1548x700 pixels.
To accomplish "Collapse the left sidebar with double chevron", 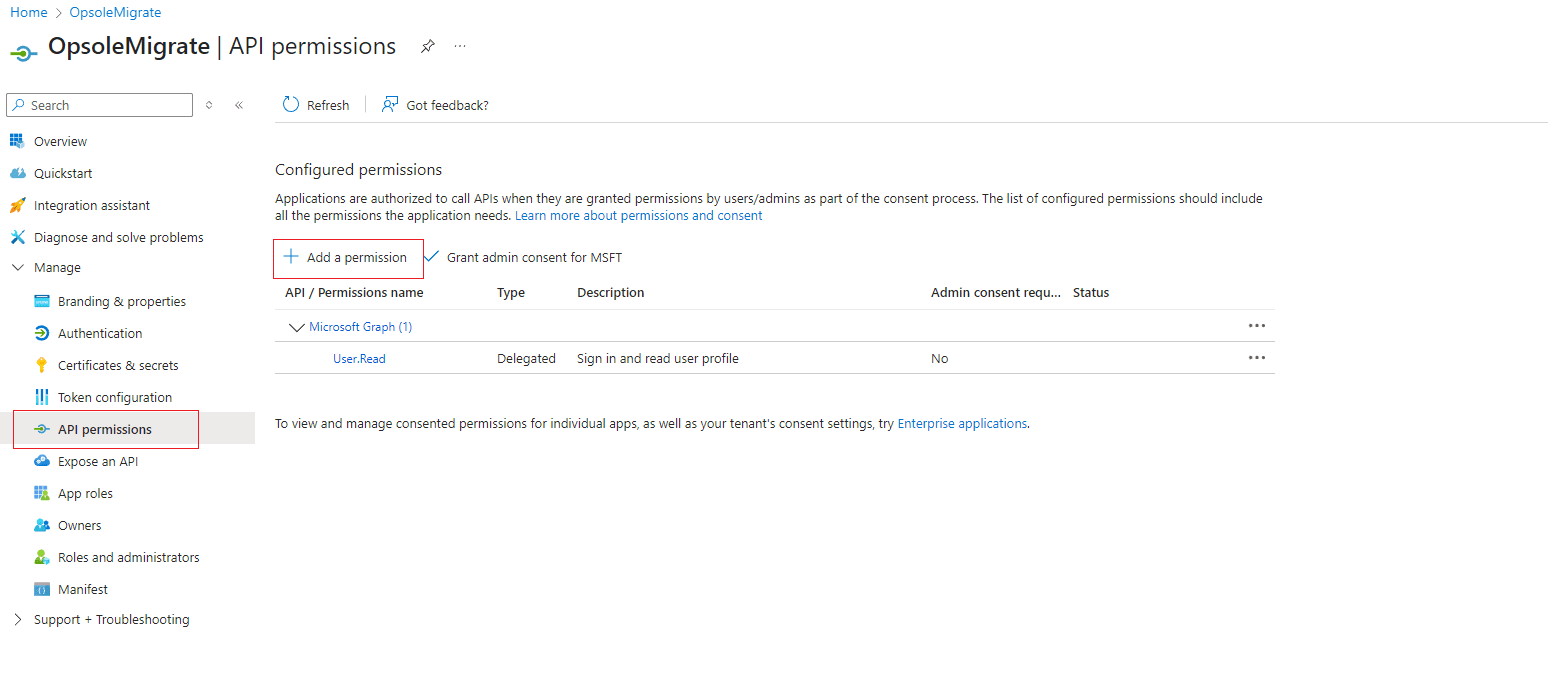I will 239,104.
